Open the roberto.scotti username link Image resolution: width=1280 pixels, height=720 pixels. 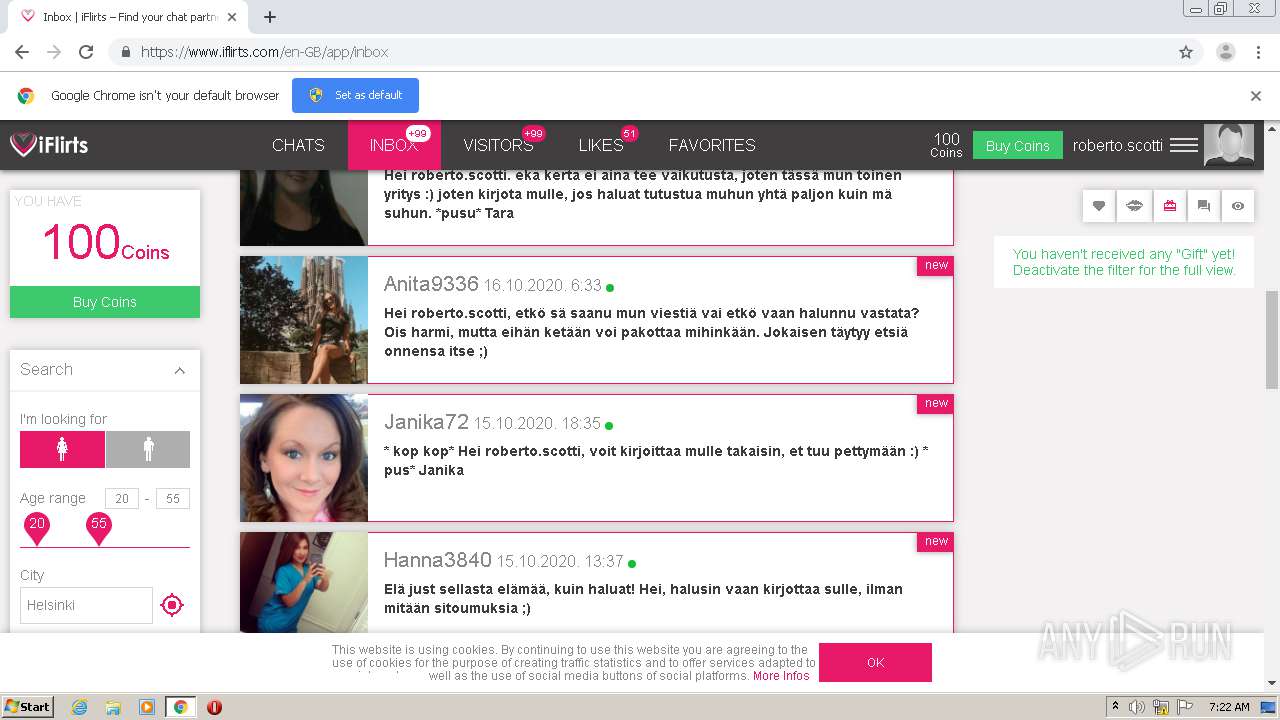click(1117, 145)
